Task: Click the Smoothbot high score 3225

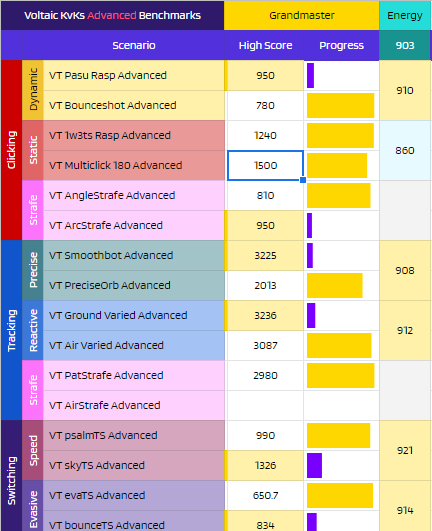Action: click(265, 255)
